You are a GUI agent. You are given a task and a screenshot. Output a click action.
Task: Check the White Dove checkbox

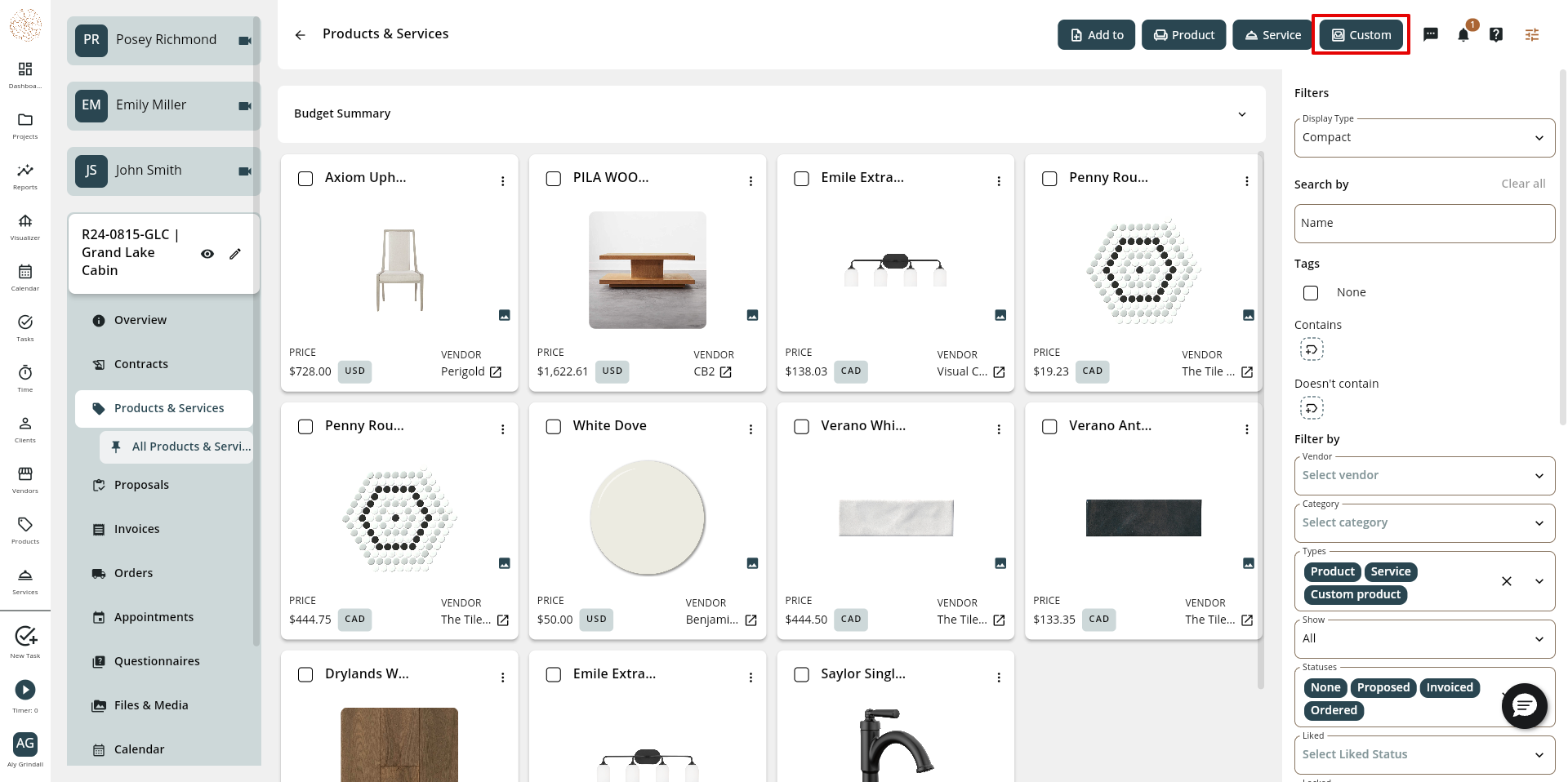click(x=554, y=427)
